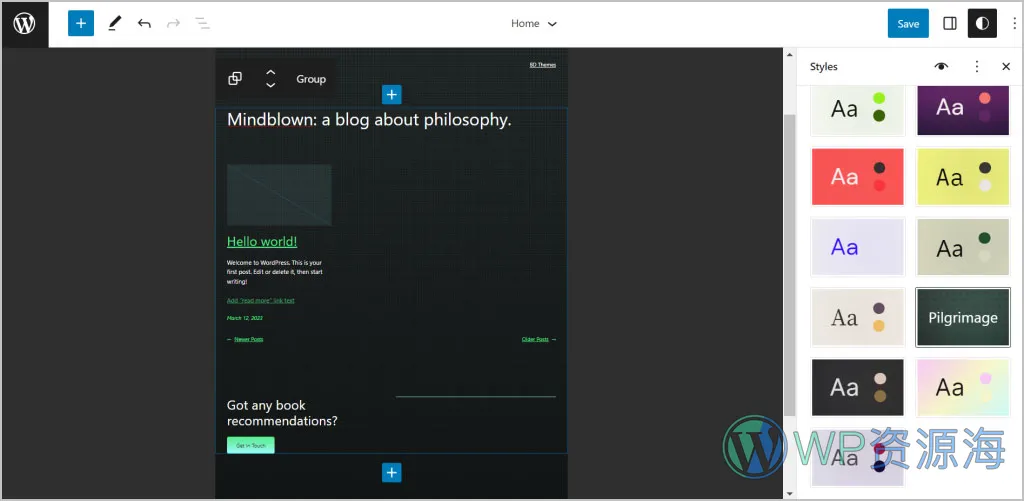Toggle the block inserter plus button
The width and height of the screenshot is (1024, 501).
pos(81,23)
